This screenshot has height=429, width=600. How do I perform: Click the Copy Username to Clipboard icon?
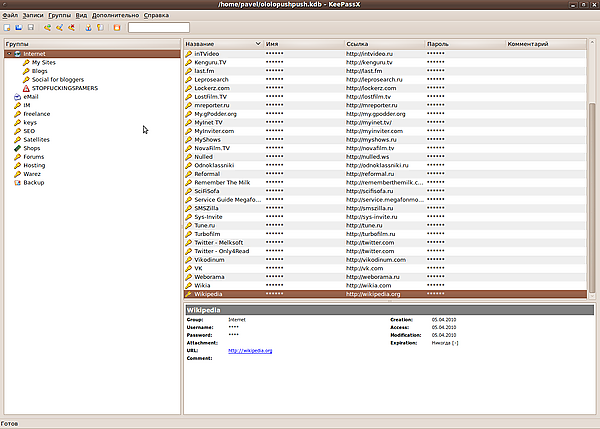[87, 28]
